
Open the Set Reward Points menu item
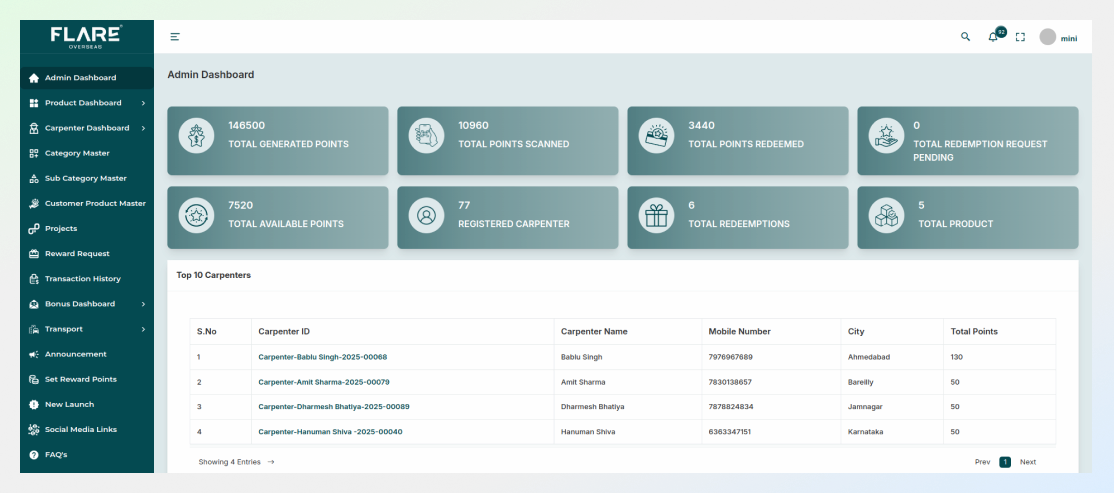[87, 379]
